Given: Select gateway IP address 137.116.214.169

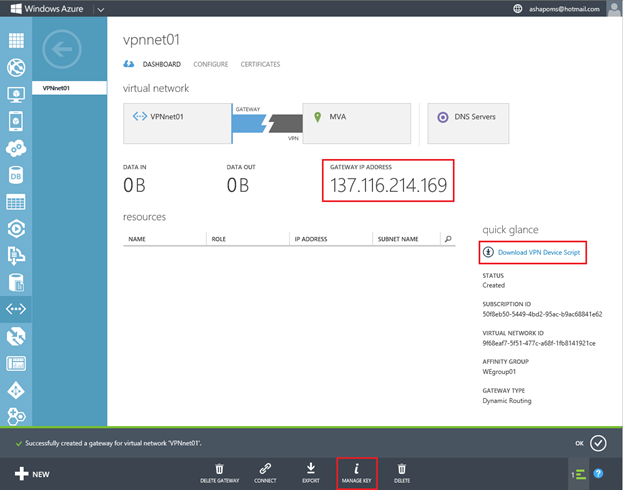Looking at the screenshot, I should pyautogui.click(x=389, y=186).
